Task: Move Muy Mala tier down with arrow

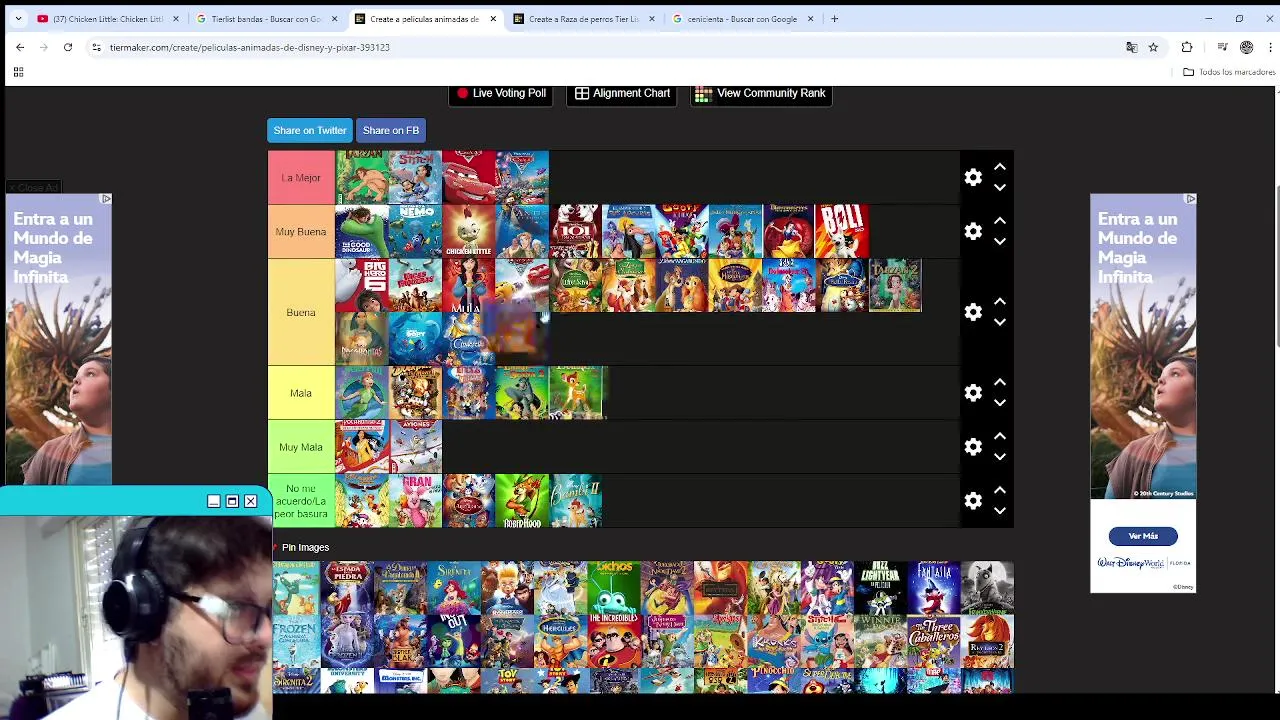Action: (x=999, y=457)
